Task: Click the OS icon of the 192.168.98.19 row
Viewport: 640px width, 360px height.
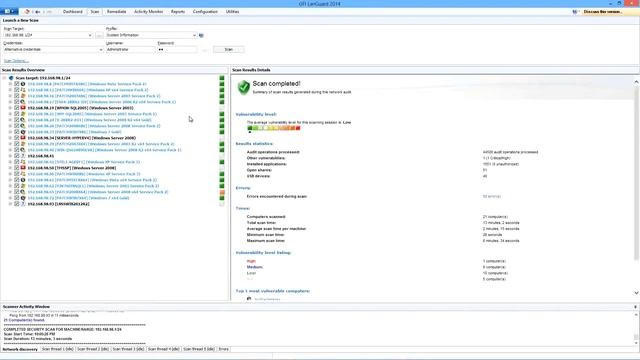Action: pyautogui.click(x=23, y=108)
